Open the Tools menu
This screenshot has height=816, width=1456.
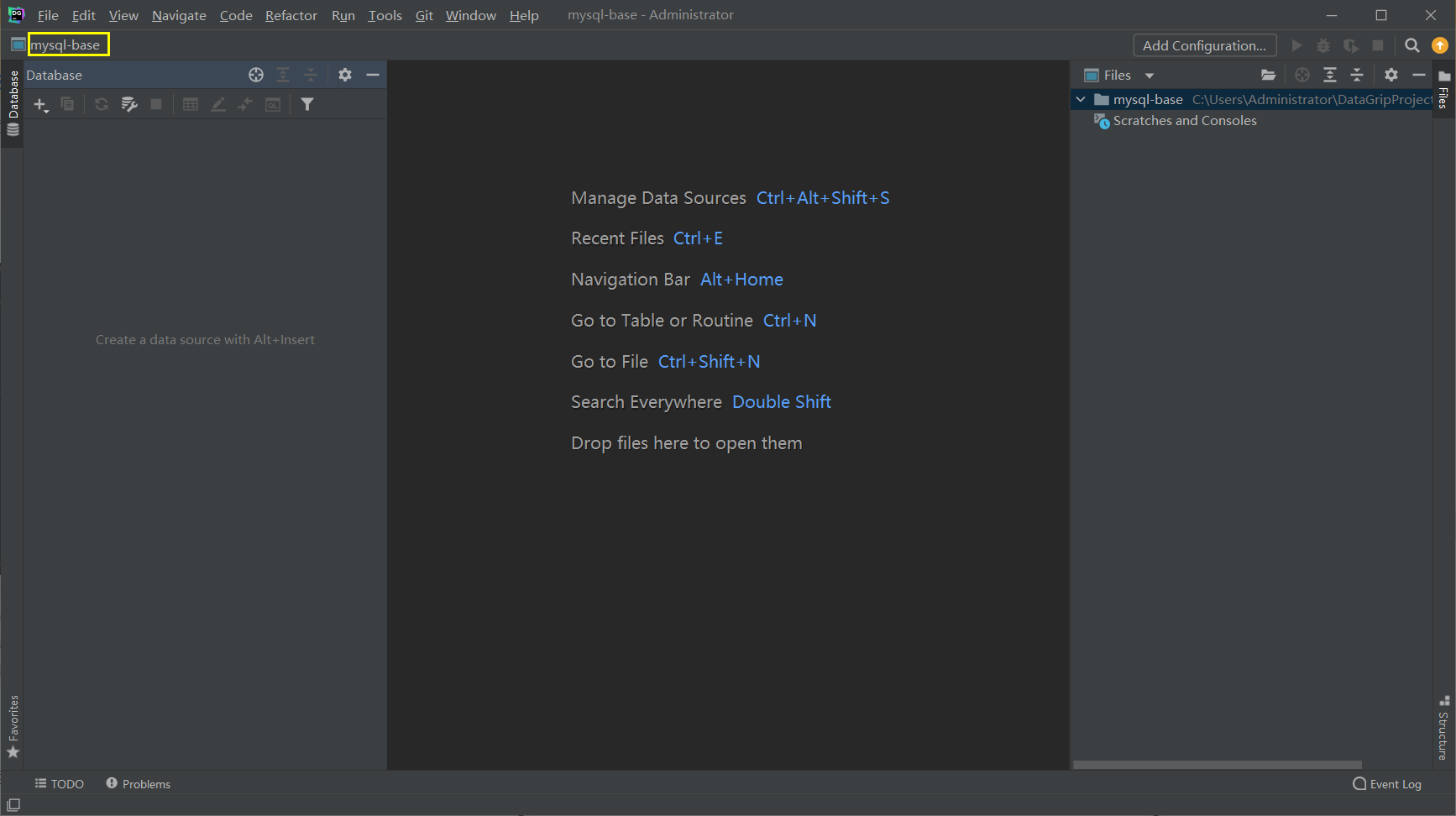pyautogui.click(x=385, y=15)
